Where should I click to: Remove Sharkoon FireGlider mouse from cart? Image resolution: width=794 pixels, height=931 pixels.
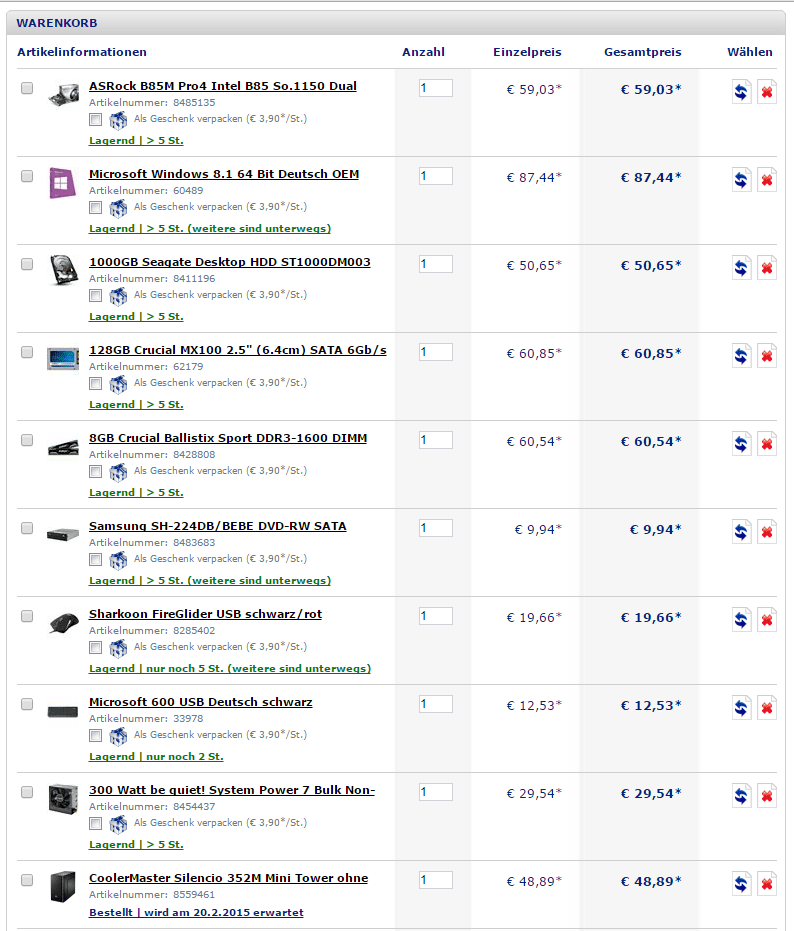pos(767,620)
